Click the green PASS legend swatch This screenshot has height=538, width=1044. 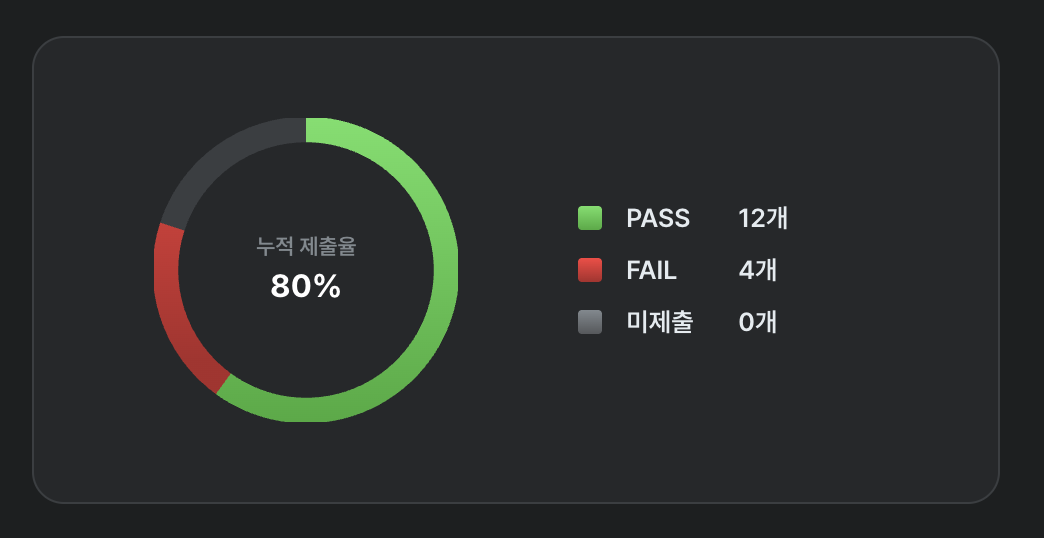pos(590,218)
